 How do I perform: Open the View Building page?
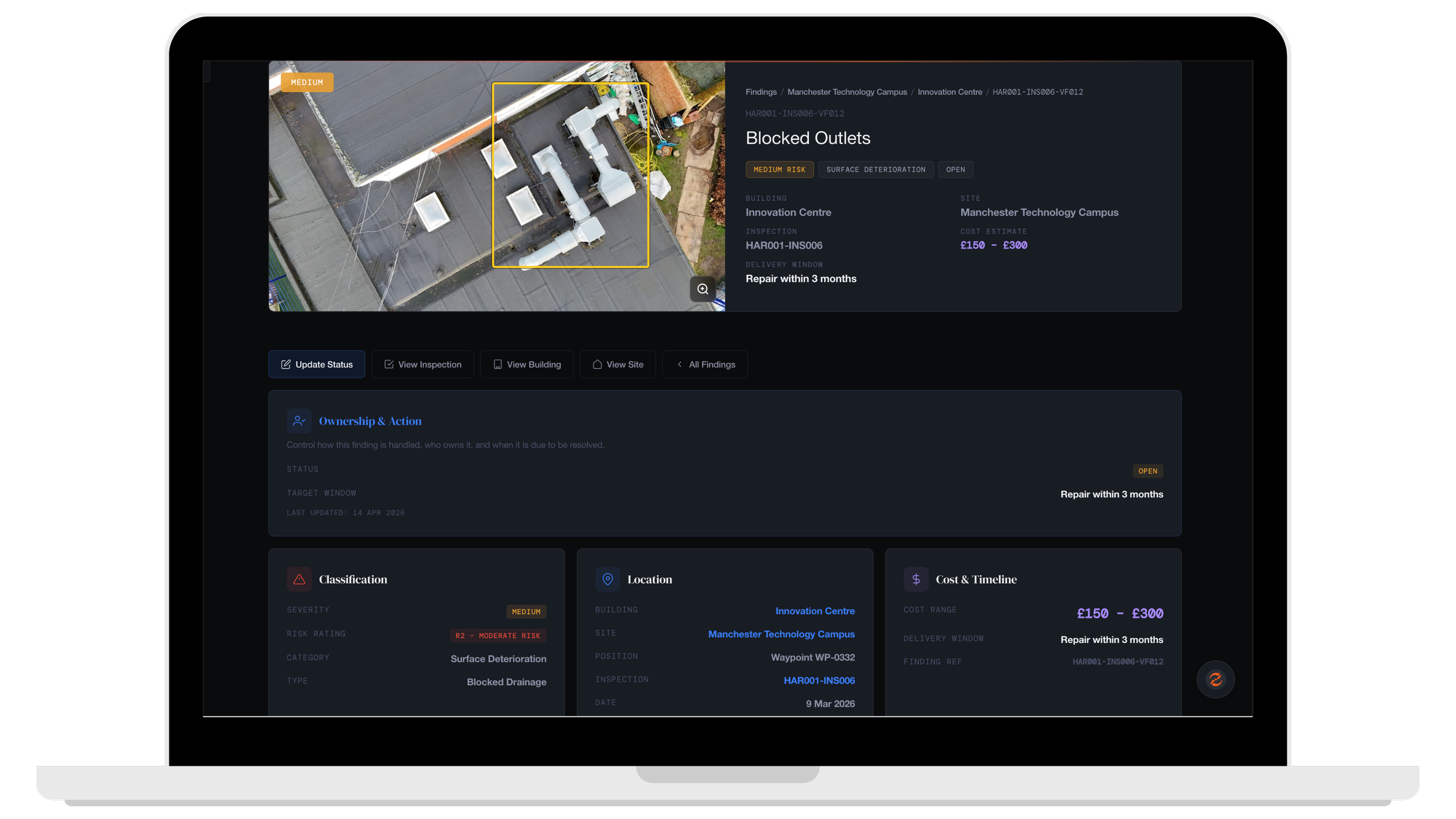click(526, 364)
